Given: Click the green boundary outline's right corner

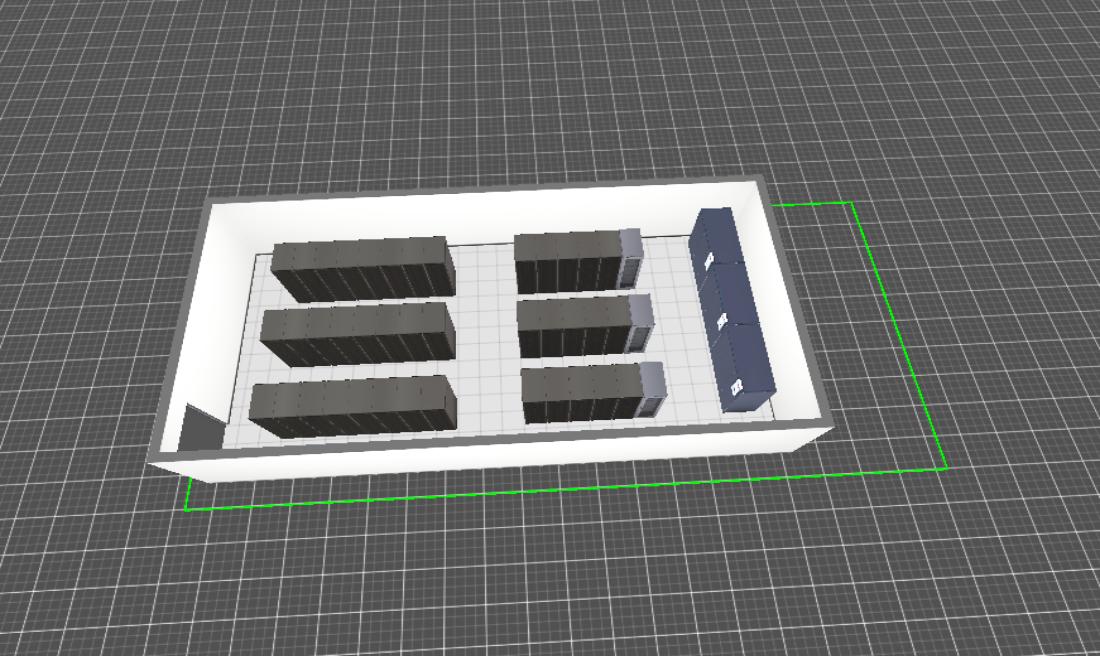Looking at the screenshot, I should click(x=946, y=469).
